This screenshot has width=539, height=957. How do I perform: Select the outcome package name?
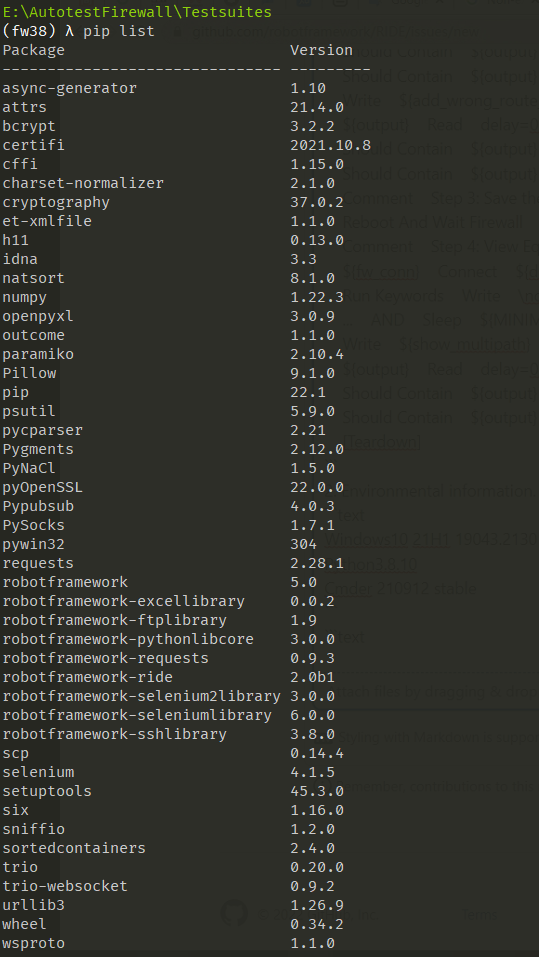[34, 335]
